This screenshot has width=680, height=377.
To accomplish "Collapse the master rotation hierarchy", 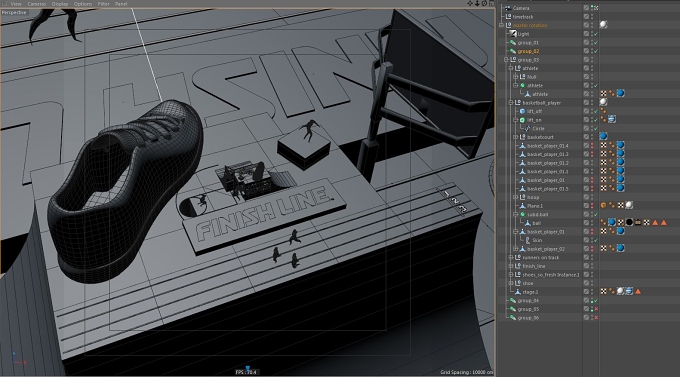I will point(502,25).
